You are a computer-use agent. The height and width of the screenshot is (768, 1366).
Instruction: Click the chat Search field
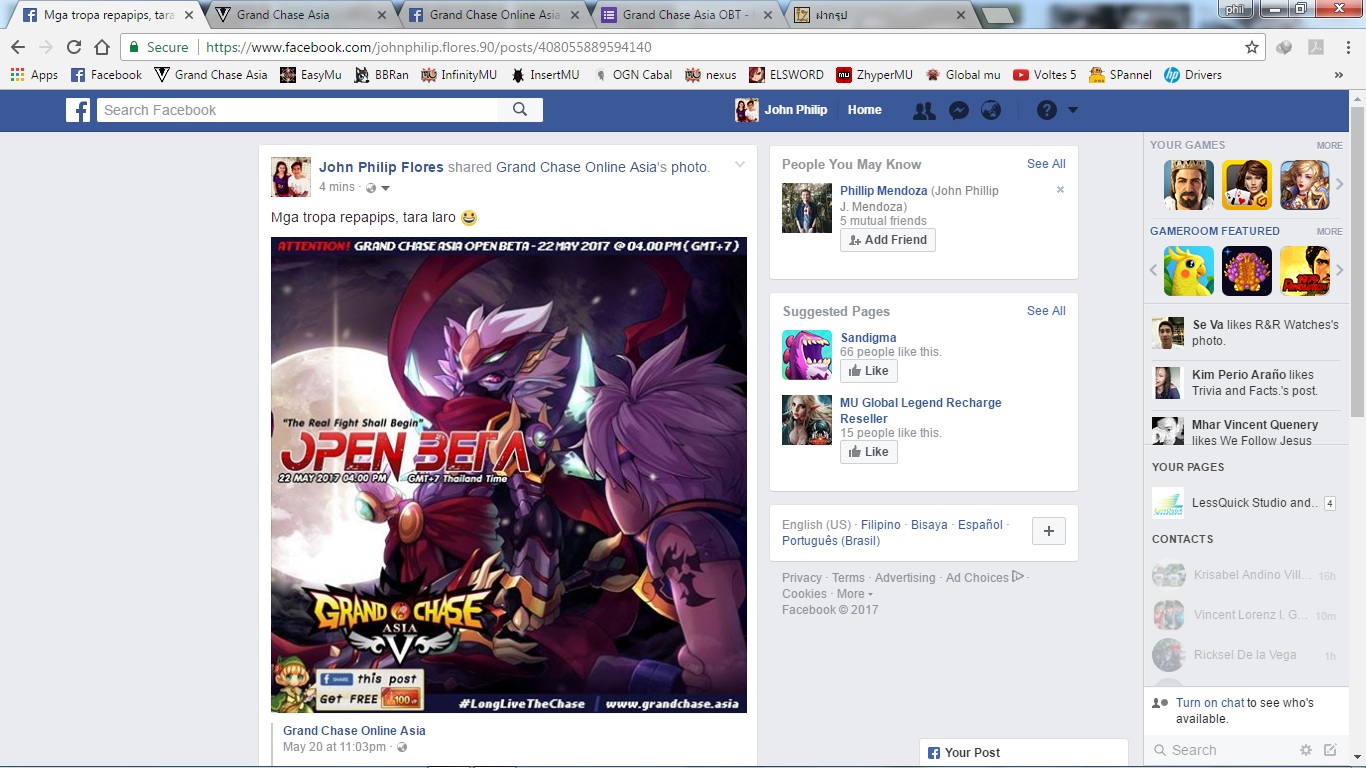pos(1222,750)
